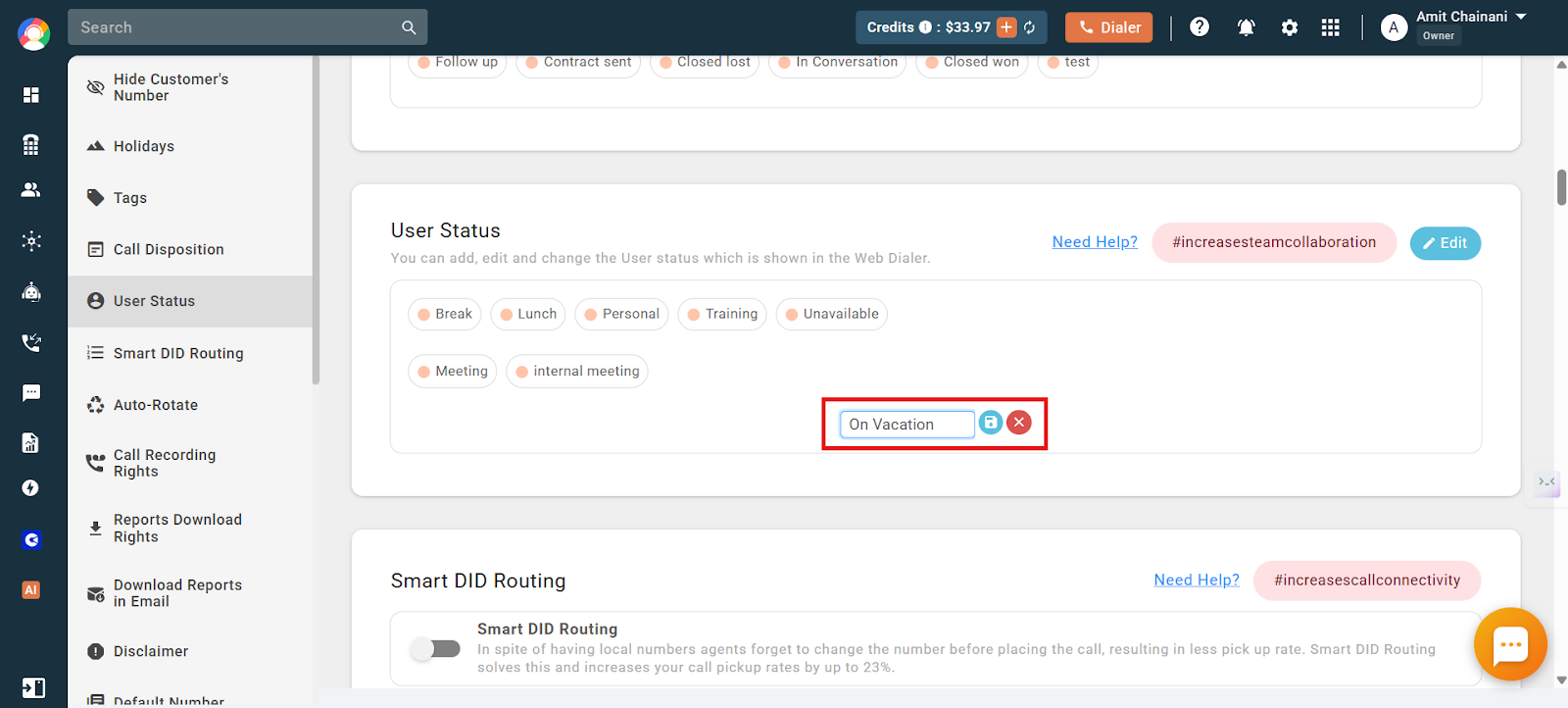Select the Training status chip
The width and height of the screenshot is (1568, 708).
(x=722, y=314)
